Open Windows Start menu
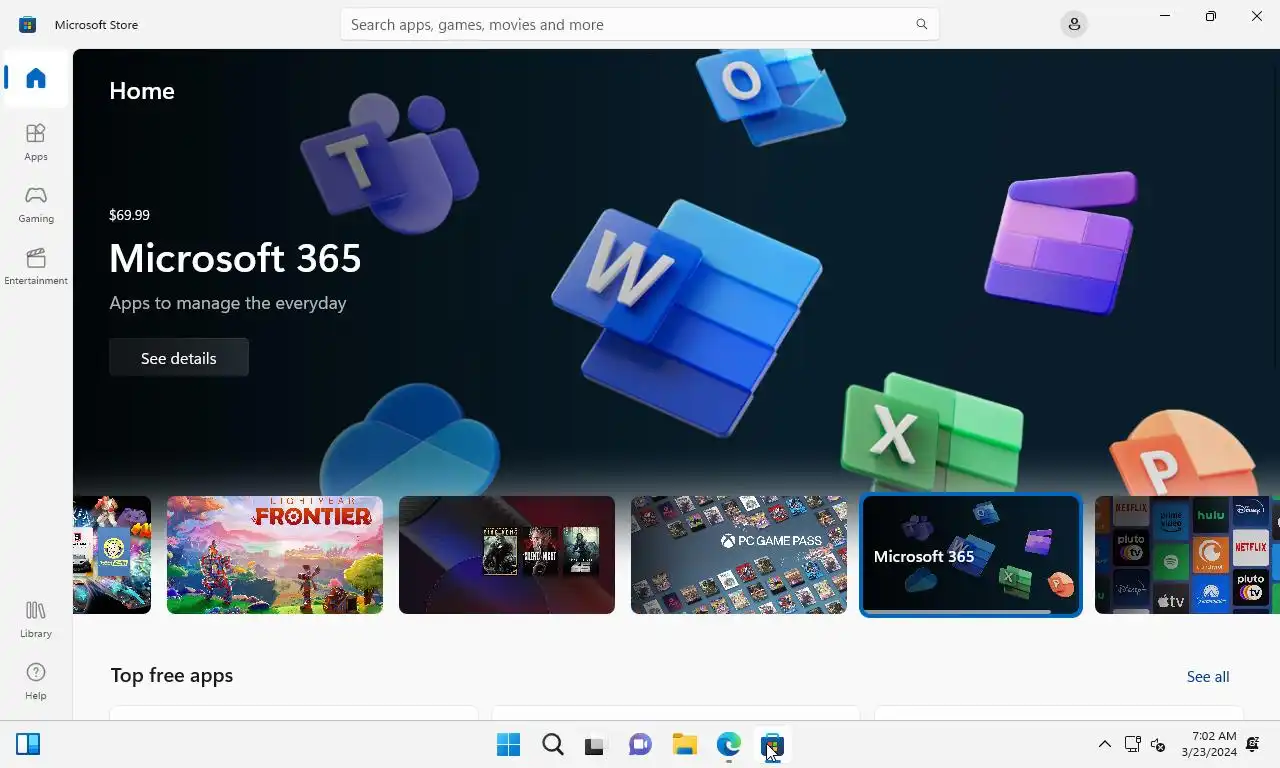The image size is (1280, 768). [508, 745]
